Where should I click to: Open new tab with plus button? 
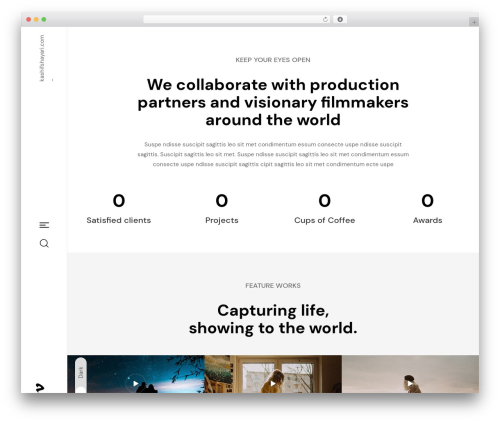point(474,22)
